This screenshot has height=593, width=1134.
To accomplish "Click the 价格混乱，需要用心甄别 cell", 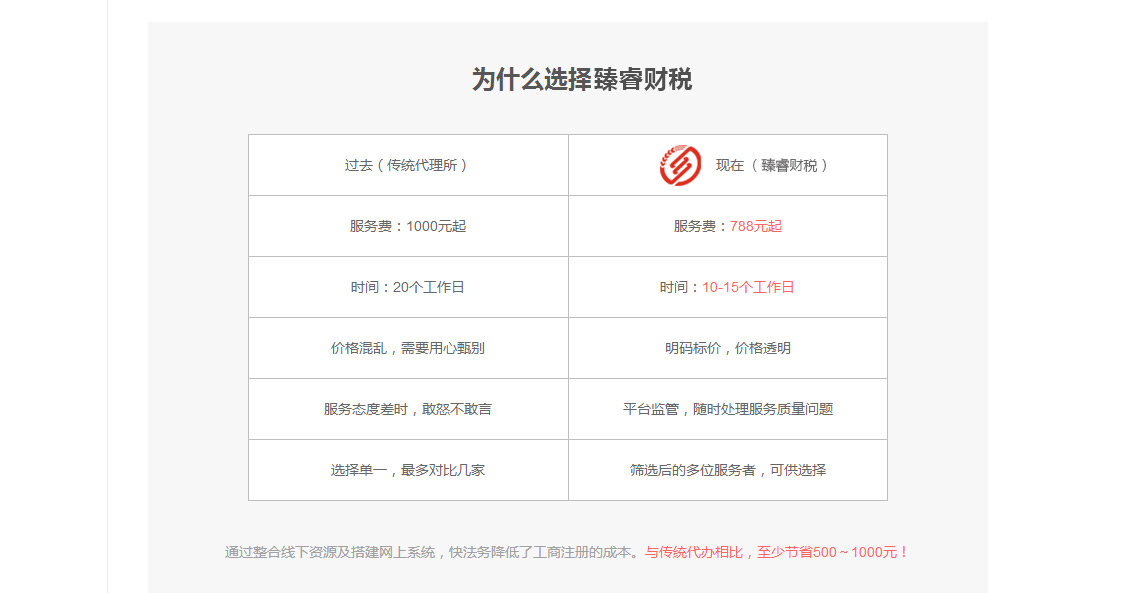I will click(x=408, y=348).
